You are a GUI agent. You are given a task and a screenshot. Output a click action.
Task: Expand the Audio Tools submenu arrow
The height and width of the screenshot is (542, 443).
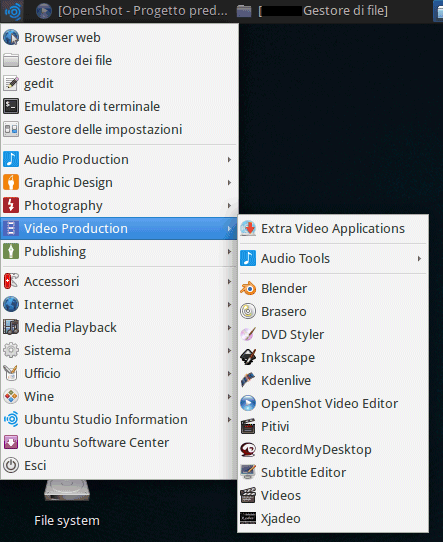[x=419, y=259]
